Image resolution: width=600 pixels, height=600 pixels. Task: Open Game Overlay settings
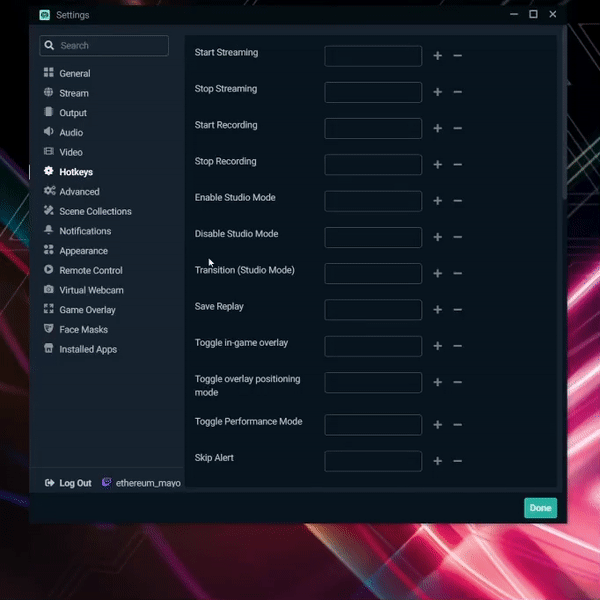point(87,310)
